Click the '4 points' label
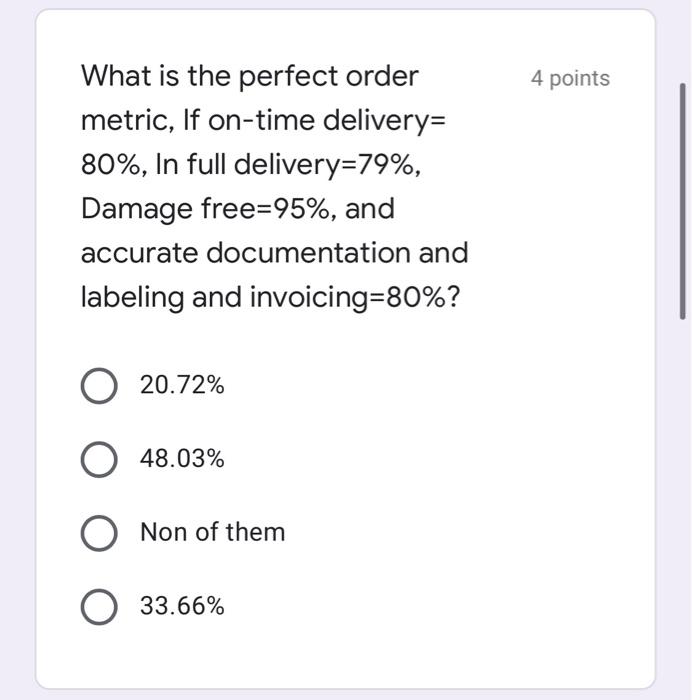The height and width of the screenshot is (700, 692). point(570,78)
